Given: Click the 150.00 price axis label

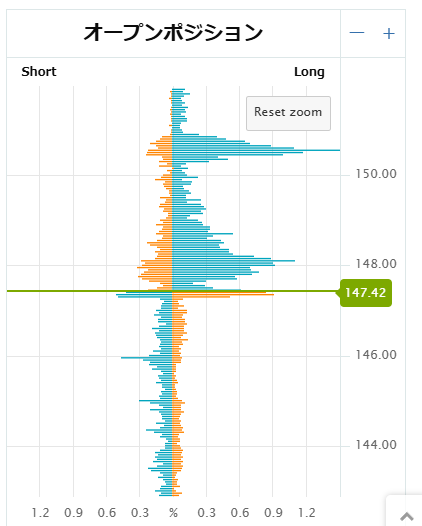Looking at the screenshot, I should point(376,174).
